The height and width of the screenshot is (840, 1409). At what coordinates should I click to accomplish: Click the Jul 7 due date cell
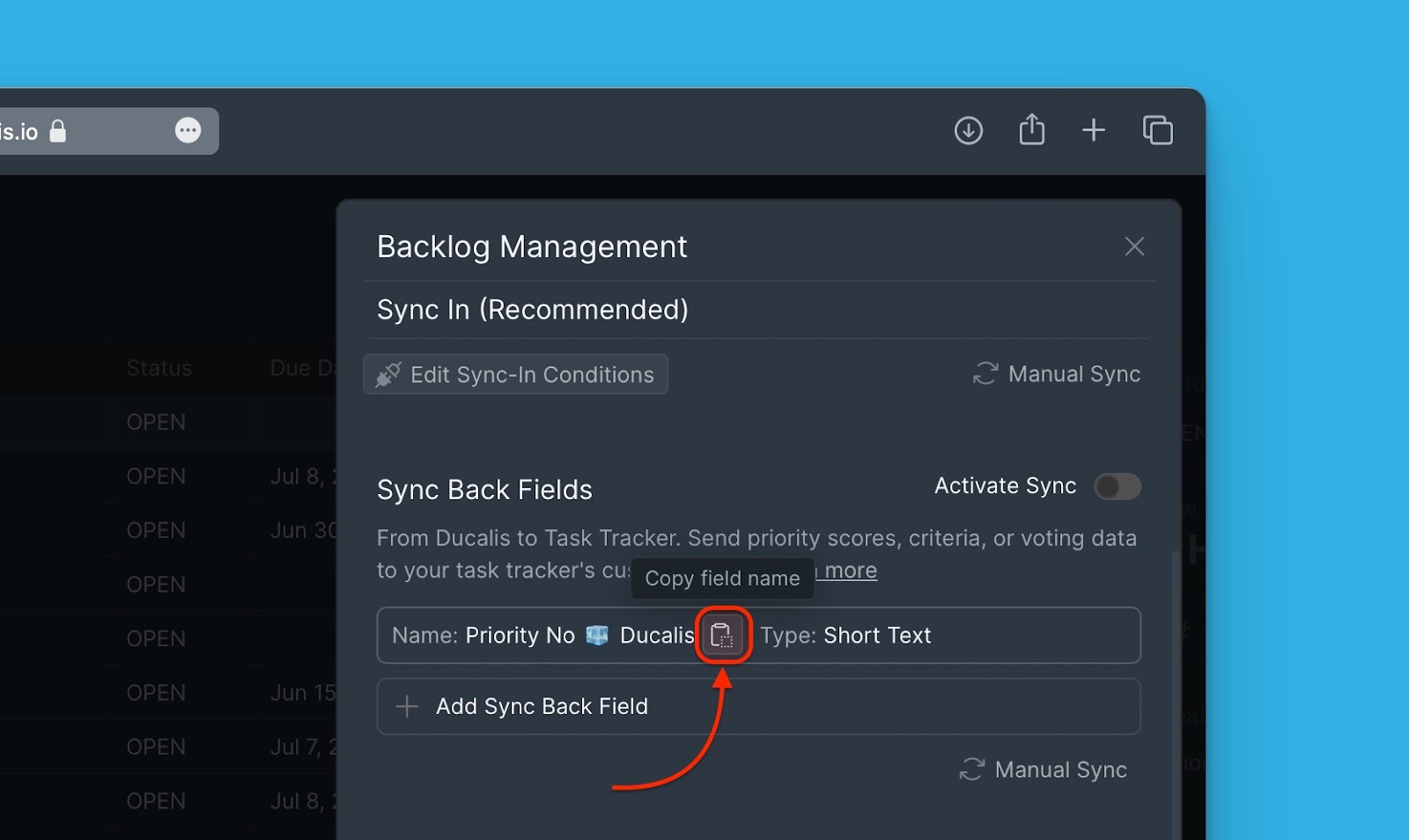pos(303,747)
